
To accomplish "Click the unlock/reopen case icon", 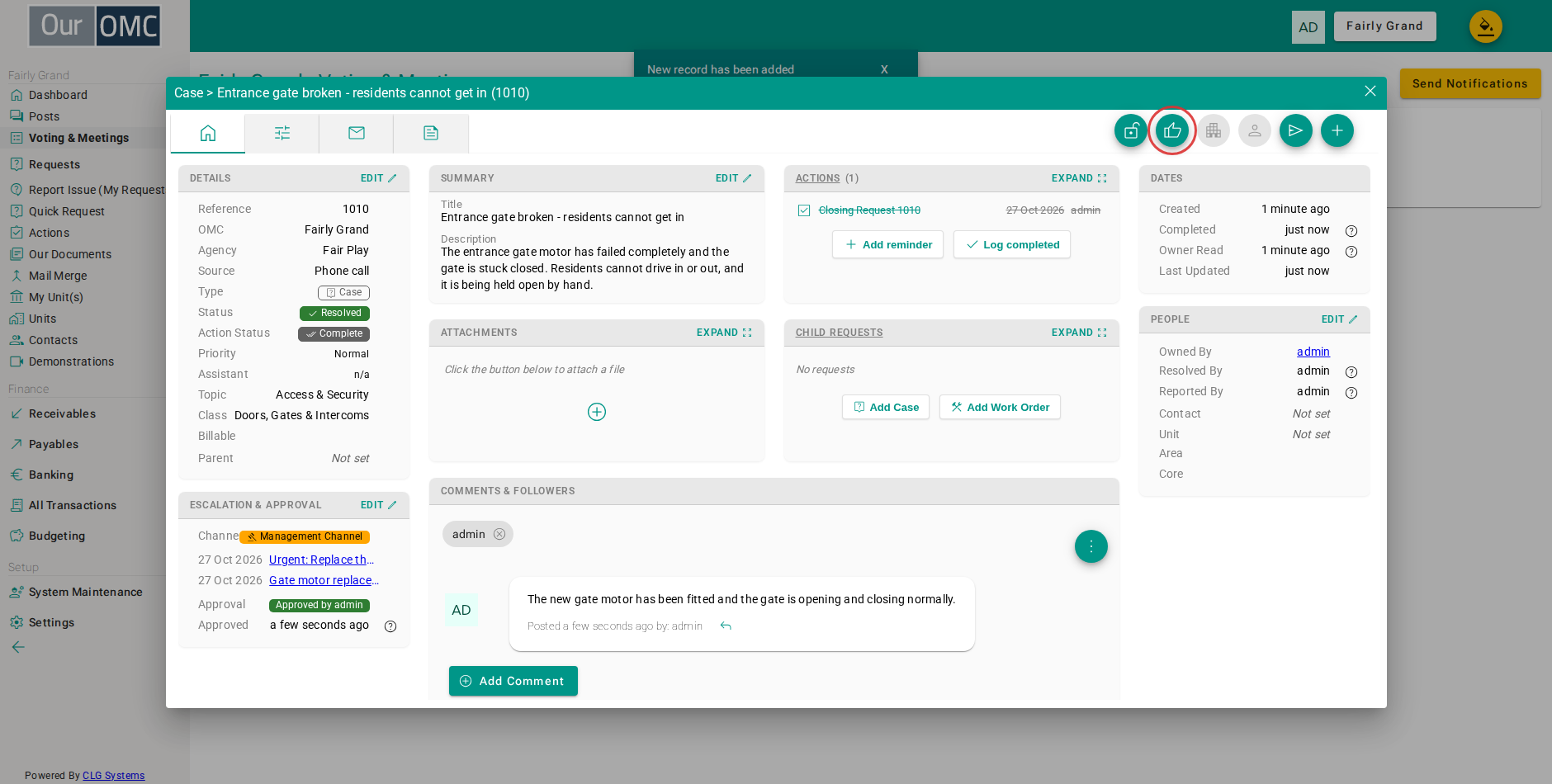I will click(1130, 130).
